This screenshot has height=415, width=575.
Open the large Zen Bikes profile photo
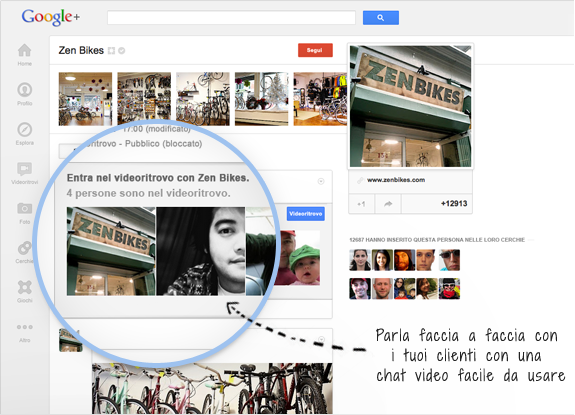coord(411,106)
